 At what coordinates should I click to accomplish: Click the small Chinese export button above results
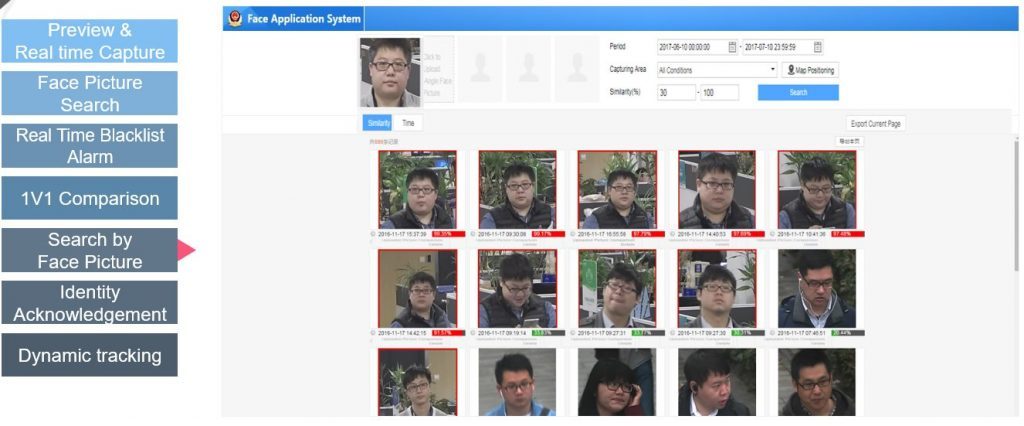point(849,141)
